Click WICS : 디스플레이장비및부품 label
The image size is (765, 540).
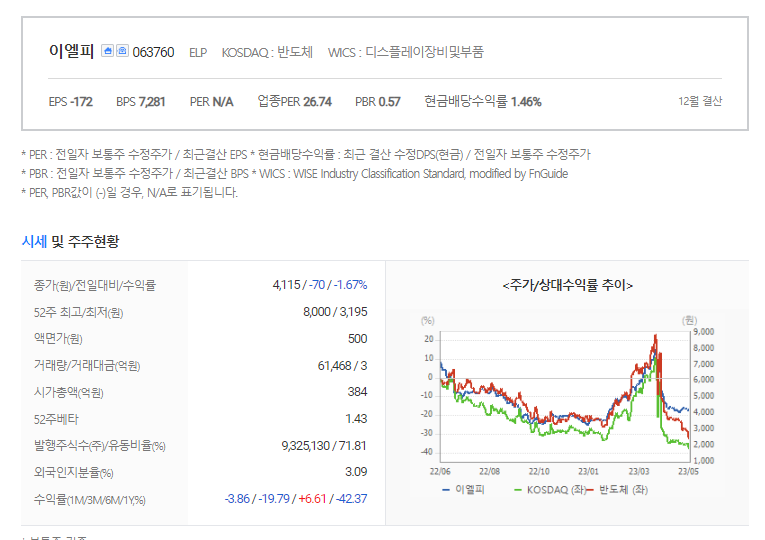(x=405, y=52)
